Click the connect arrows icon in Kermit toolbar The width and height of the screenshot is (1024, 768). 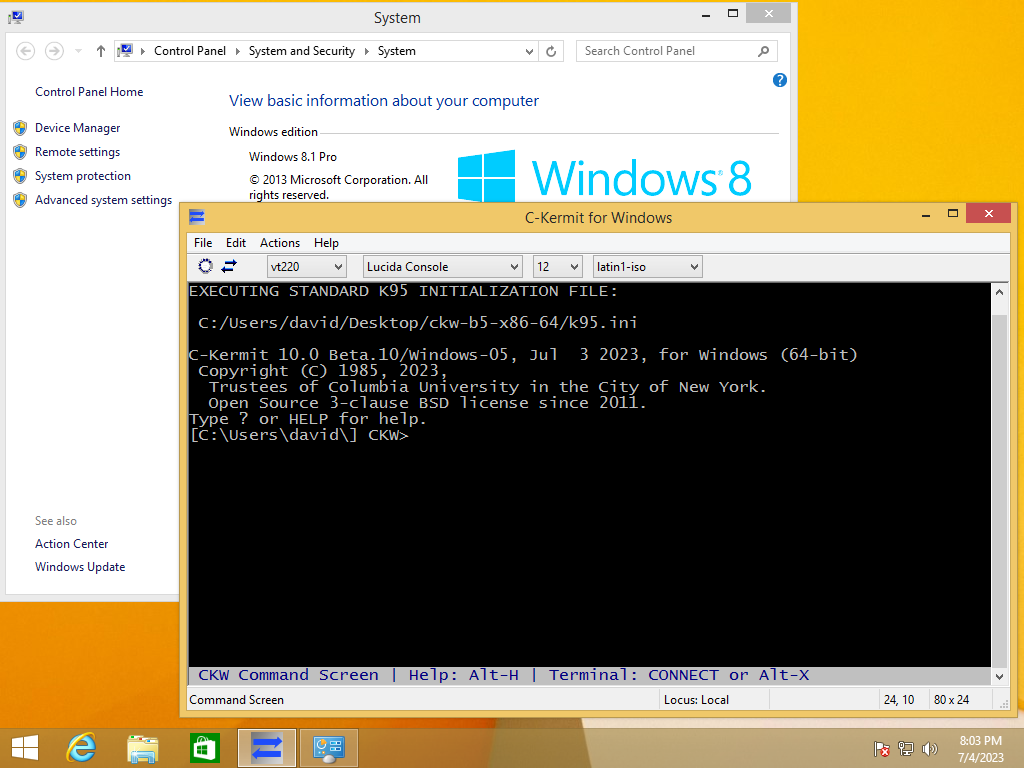click(x=229, y=266)
